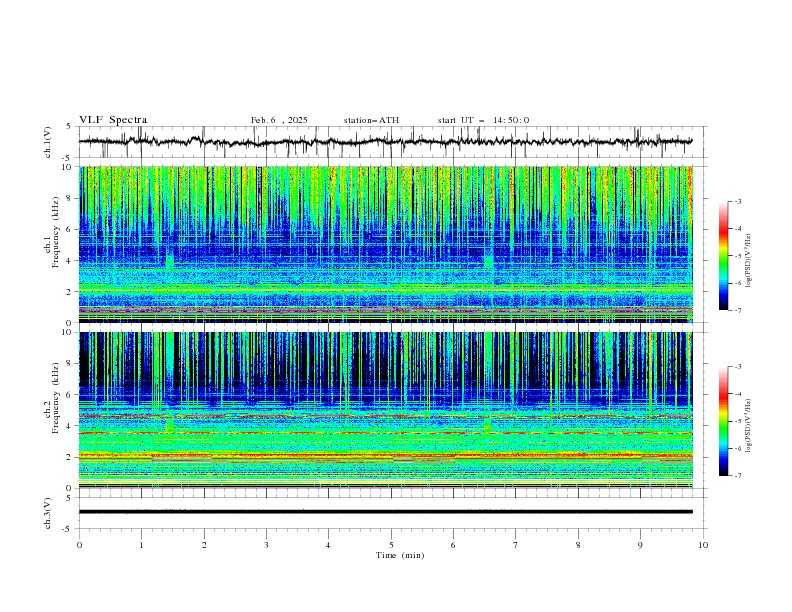
Task: Click the upper PSD color scale bar
Action: pos(723,256)
